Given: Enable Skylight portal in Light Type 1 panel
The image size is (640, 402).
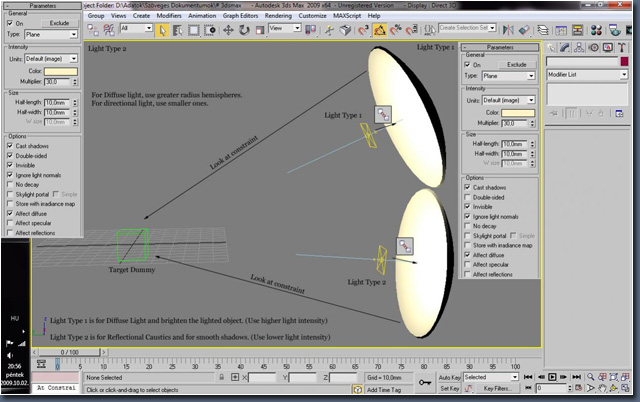Looking at the screenshot, I should pyautogui.click(x=467, y=235).
